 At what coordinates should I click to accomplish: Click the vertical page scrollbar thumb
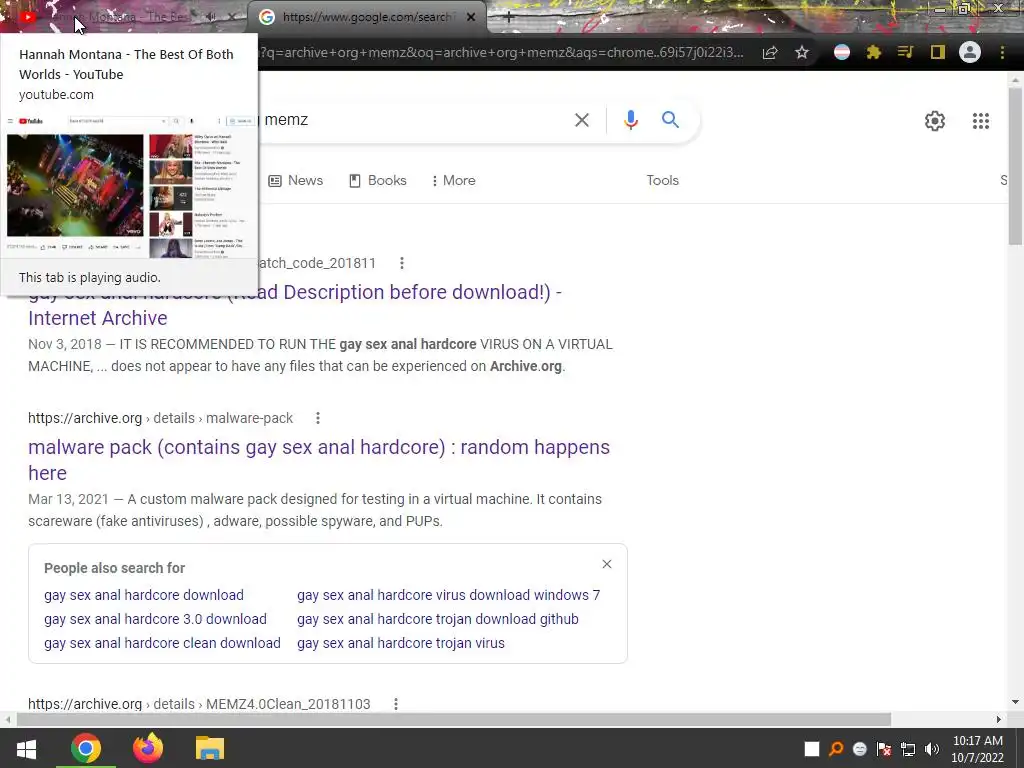(1015, 166)
